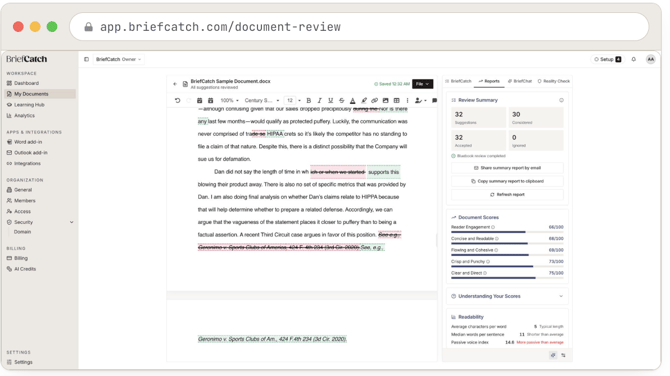Screen dimensions: 670x376
Task: Click the Refresh report button
Action: tap(507, 194)
